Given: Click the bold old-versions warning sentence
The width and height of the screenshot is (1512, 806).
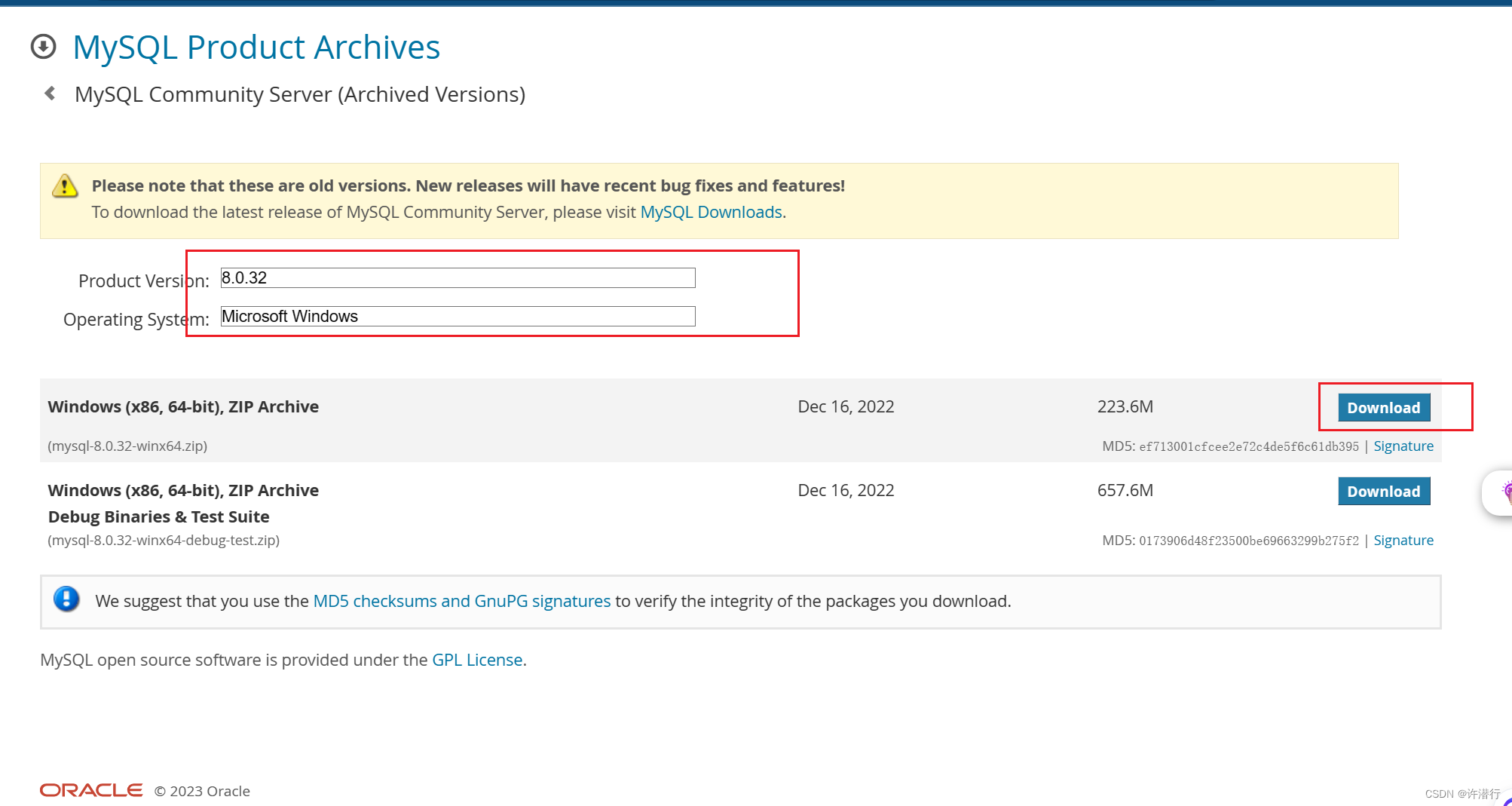Looking at the screenshot, I should tap(468, 185).
